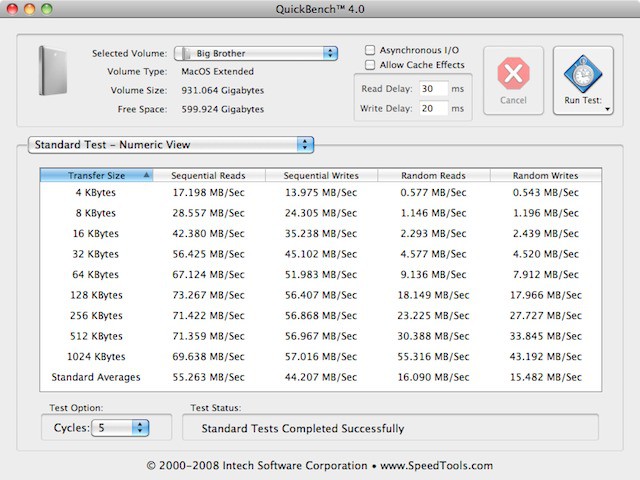The image size is (640, 480).
Task: Click the hard drive volume icon
Action: (x=52, y=70)
